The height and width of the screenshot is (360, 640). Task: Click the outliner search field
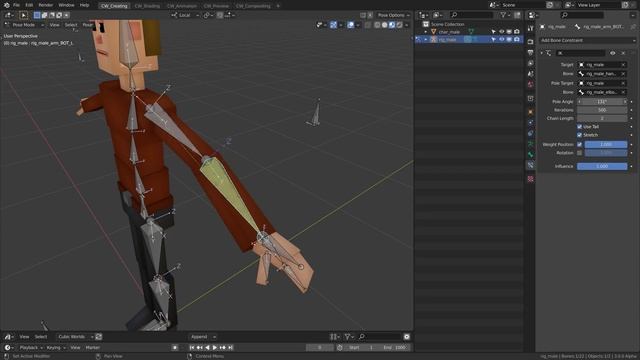point(471,15)
